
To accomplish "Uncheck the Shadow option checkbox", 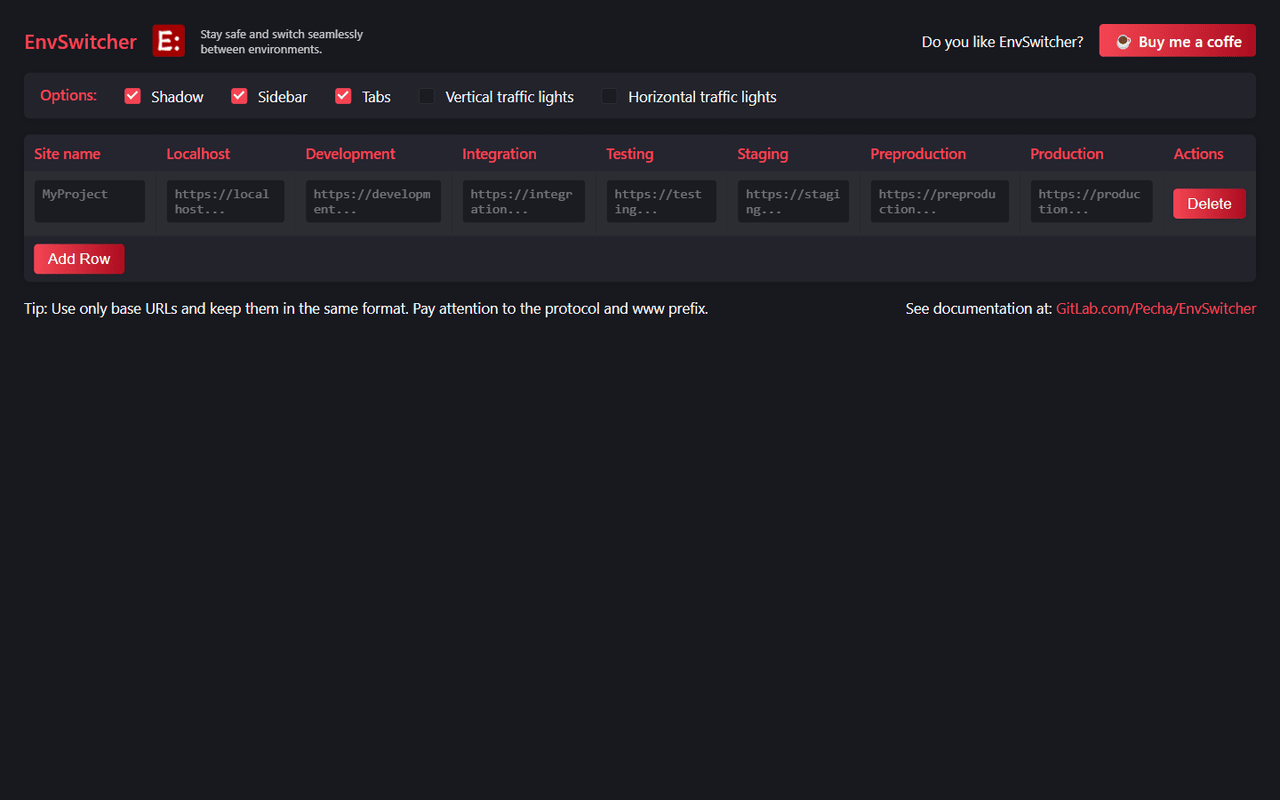I will pyautogui.click(x=133, y=96).
